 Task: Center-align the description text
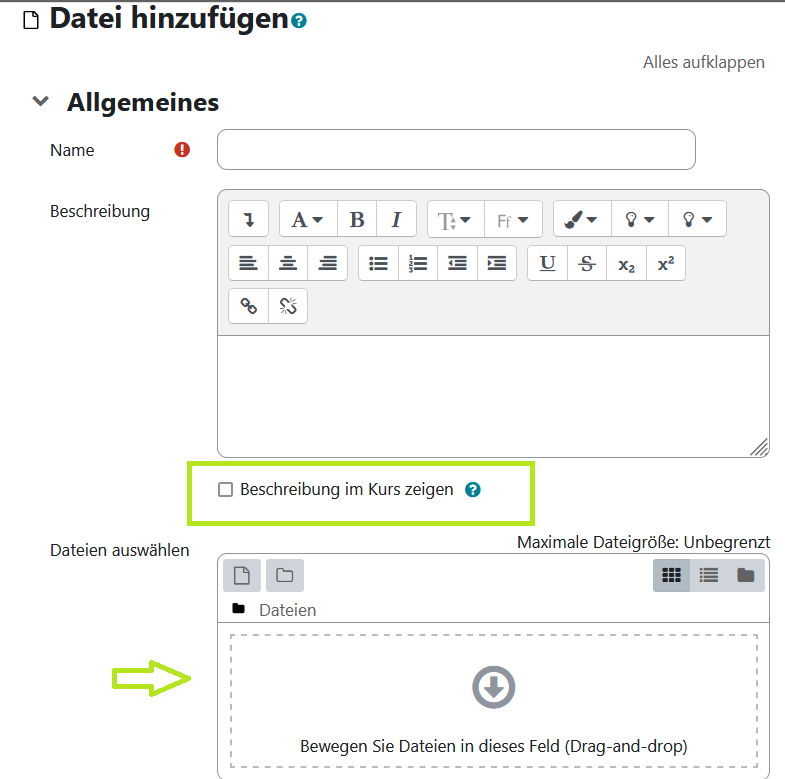(288, 263)
